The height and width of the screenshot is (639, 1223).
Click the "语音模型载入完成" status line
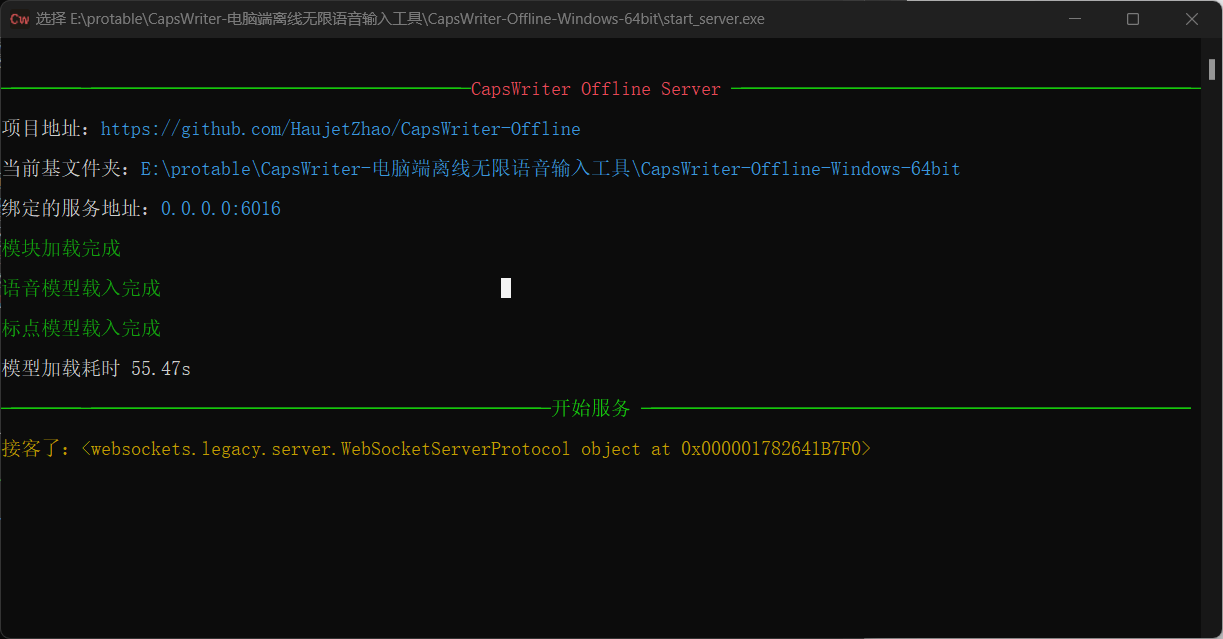[x=81, y=288]
